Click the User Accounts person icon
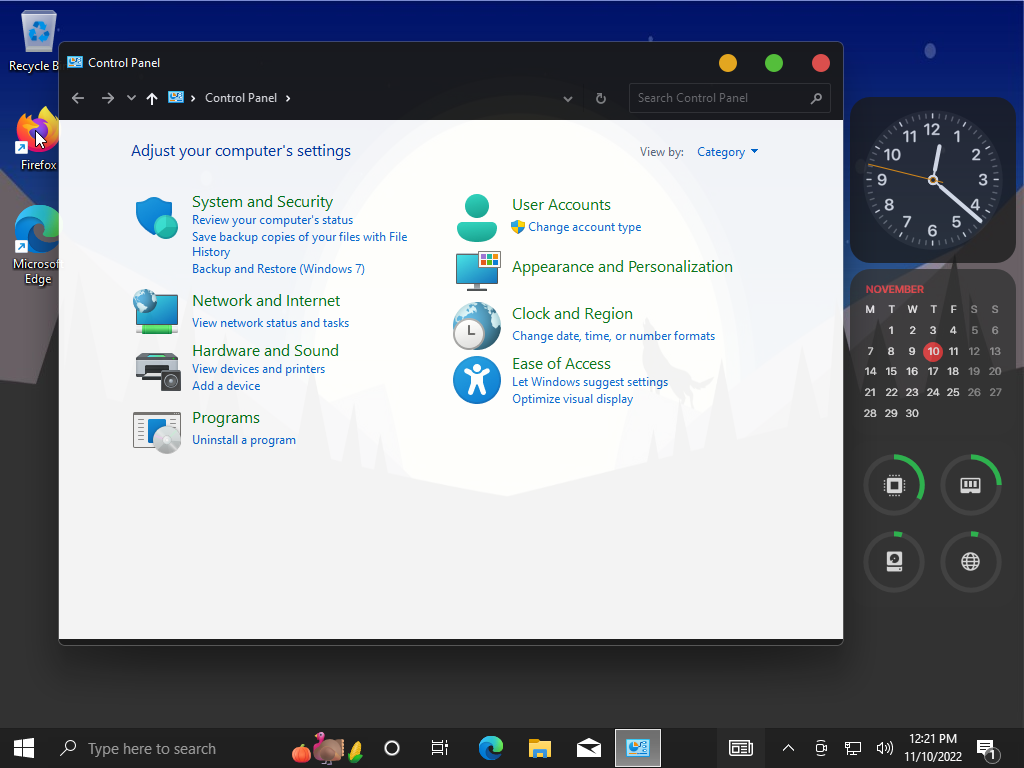The width and height of the screenshot is (1024, 768). 477,218
